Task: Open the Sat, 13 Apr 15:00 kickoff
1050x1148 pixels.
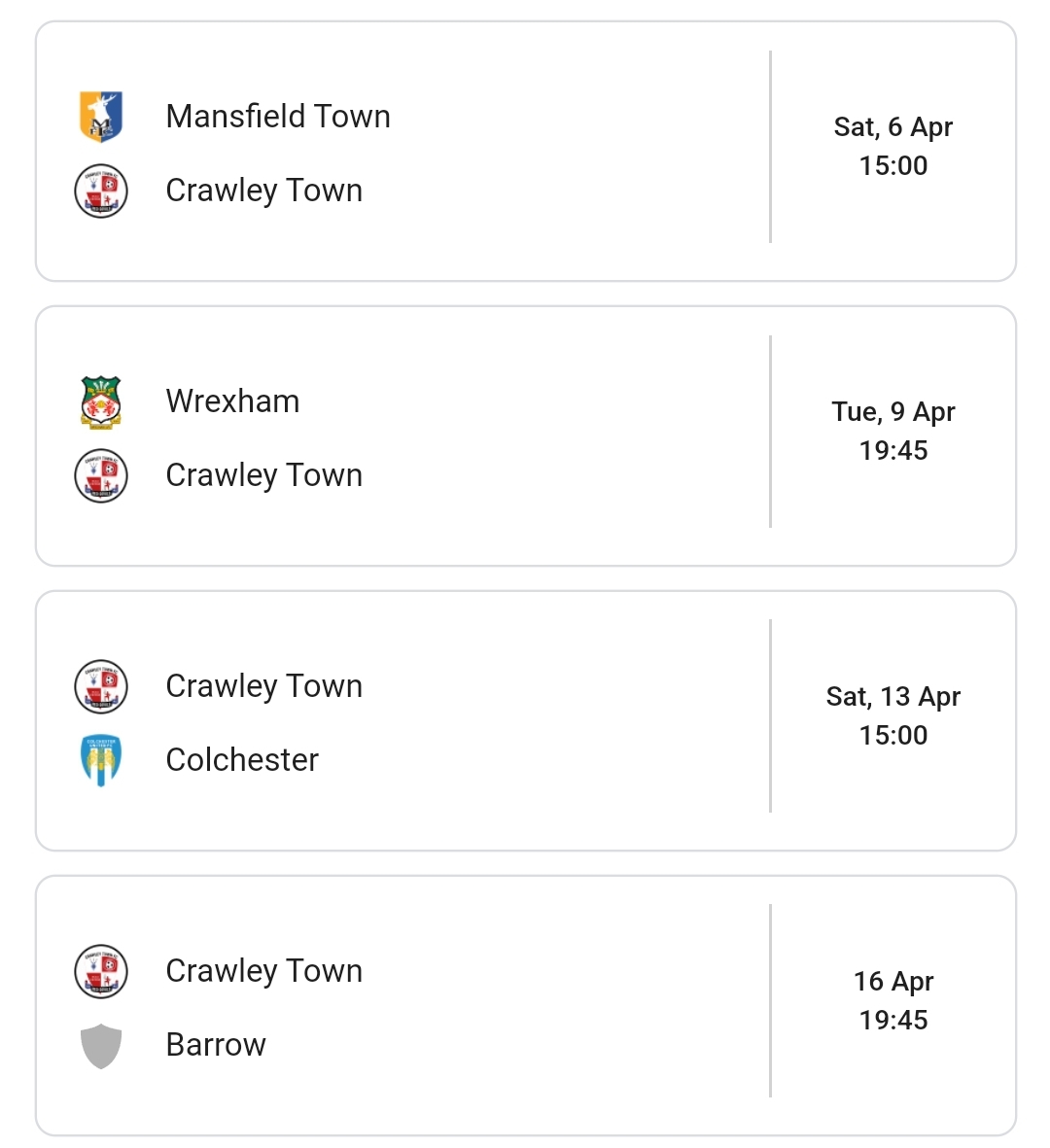Action: click(x=893, y=715)
